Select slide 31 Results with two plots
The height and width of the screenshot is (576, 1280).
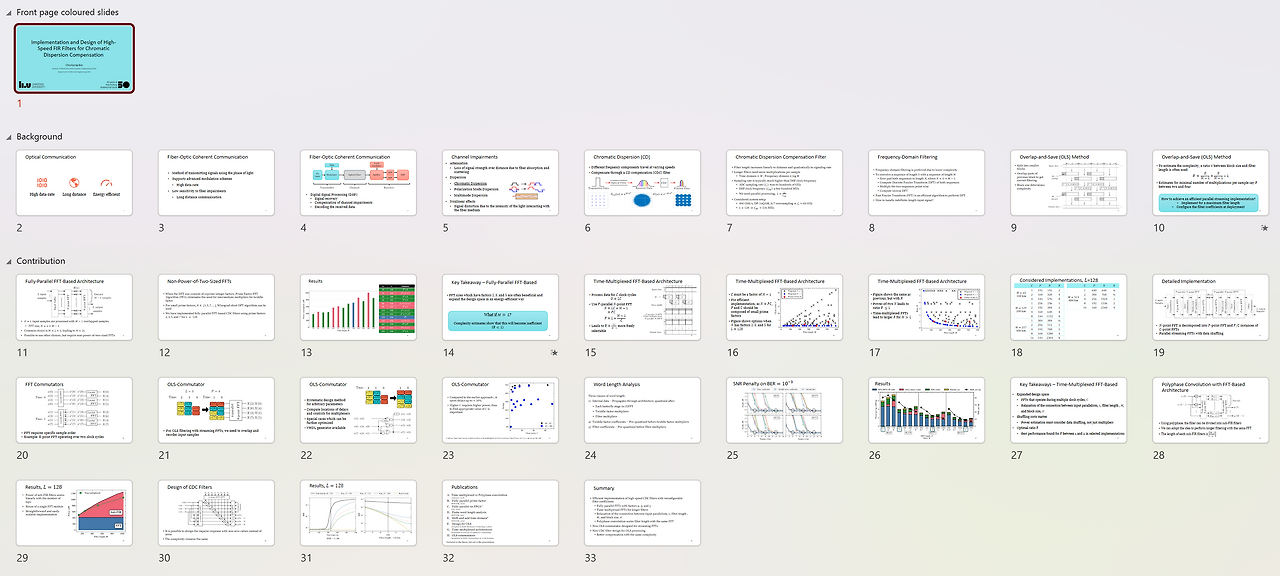359,513
